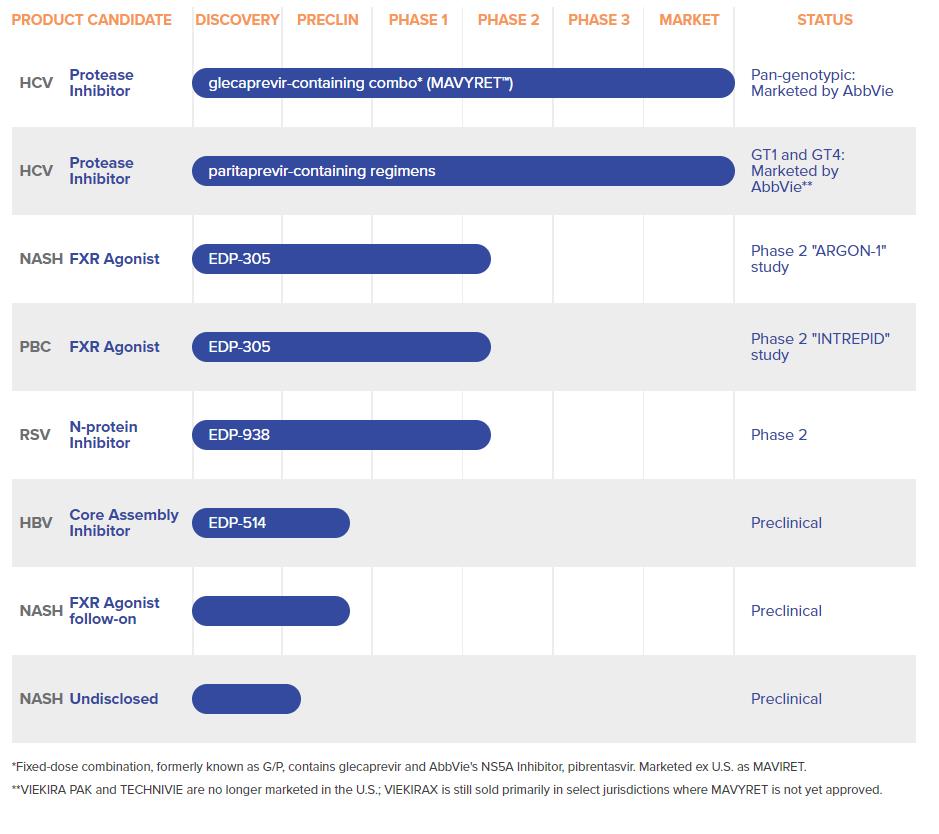Click the Undisclosed candidate label
This screenshot has height=834, width=939.
click(114, 699)
